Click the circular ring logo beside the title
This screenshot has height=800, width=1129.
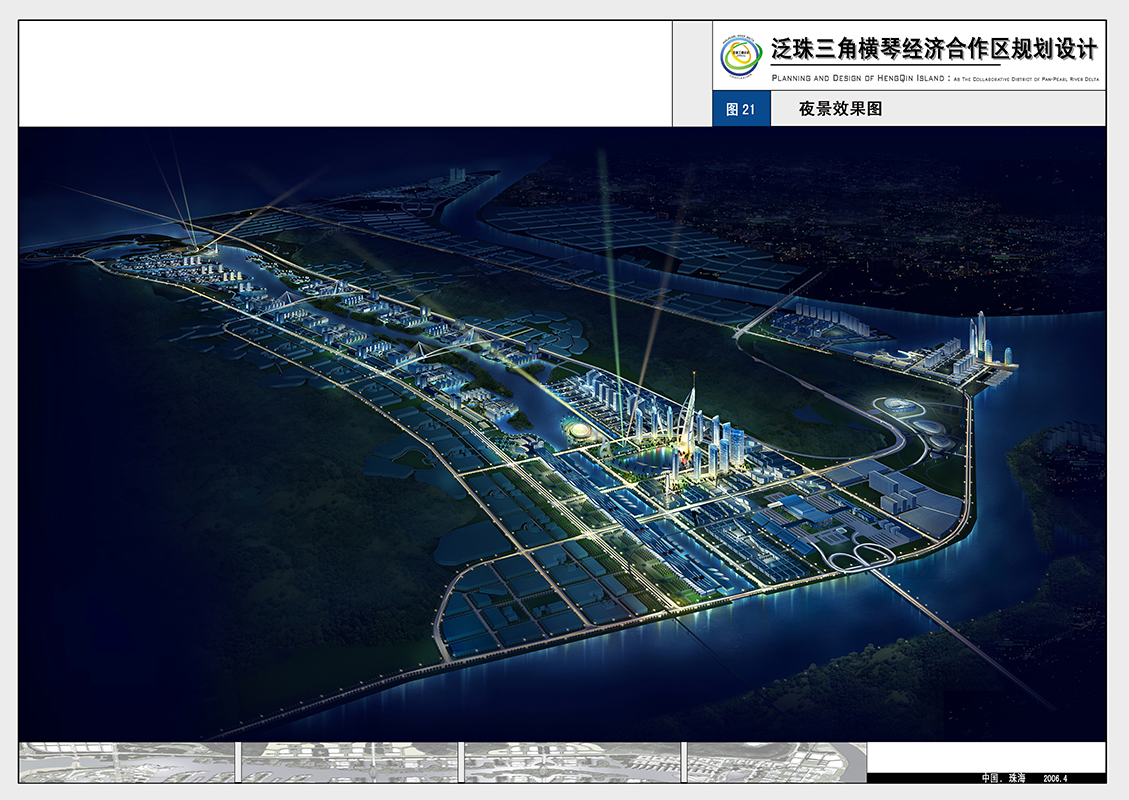[x=741, y=56]
